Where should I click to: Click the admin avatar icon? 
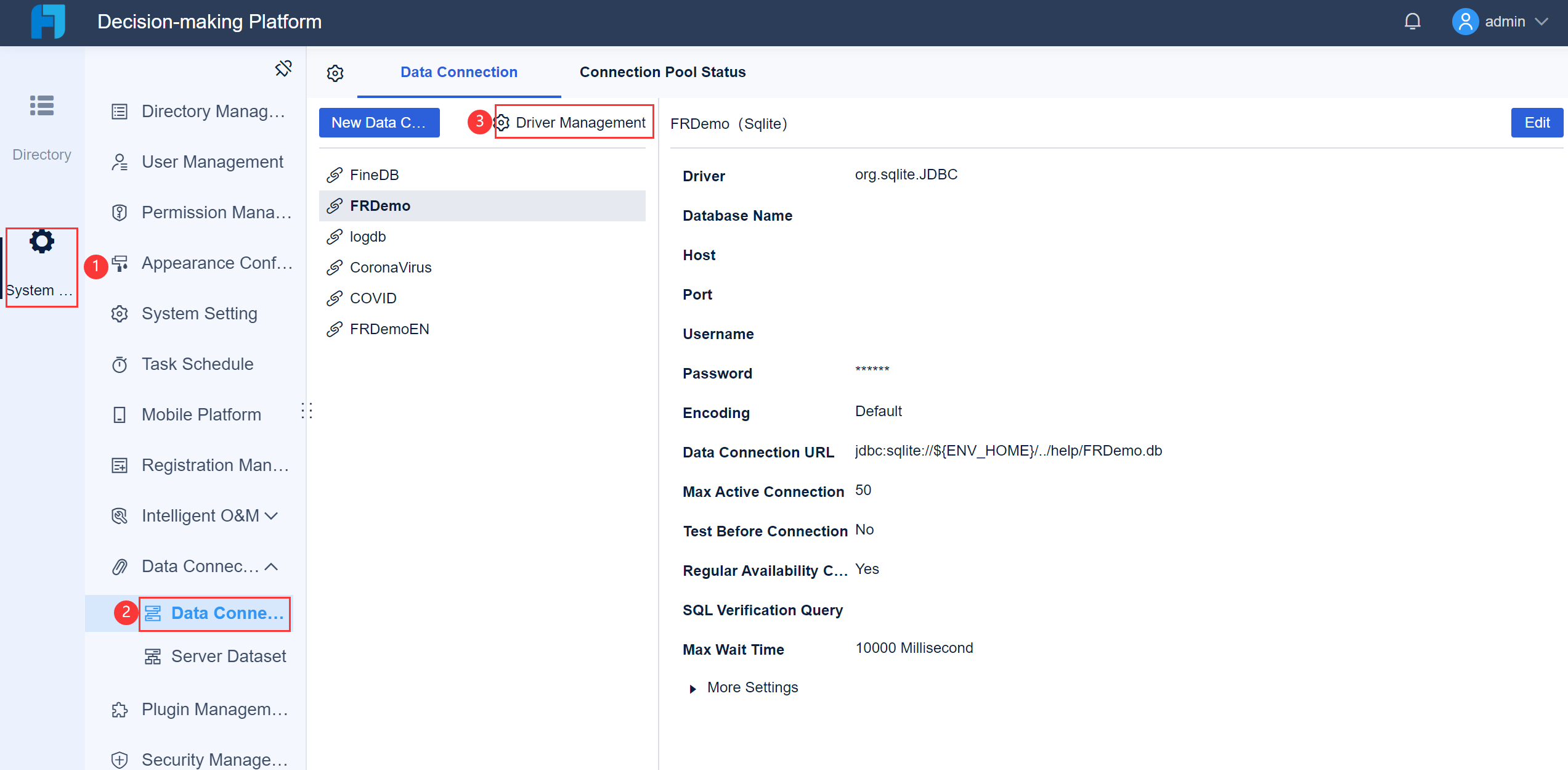1465,21
